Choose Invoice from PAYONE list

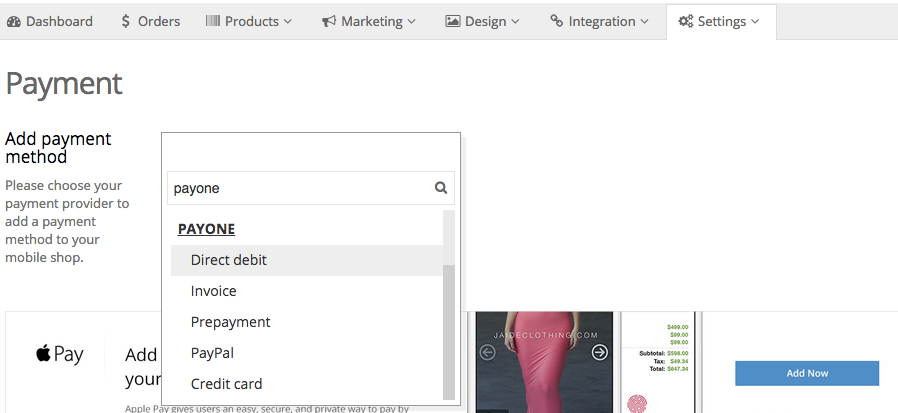[214, 291]
